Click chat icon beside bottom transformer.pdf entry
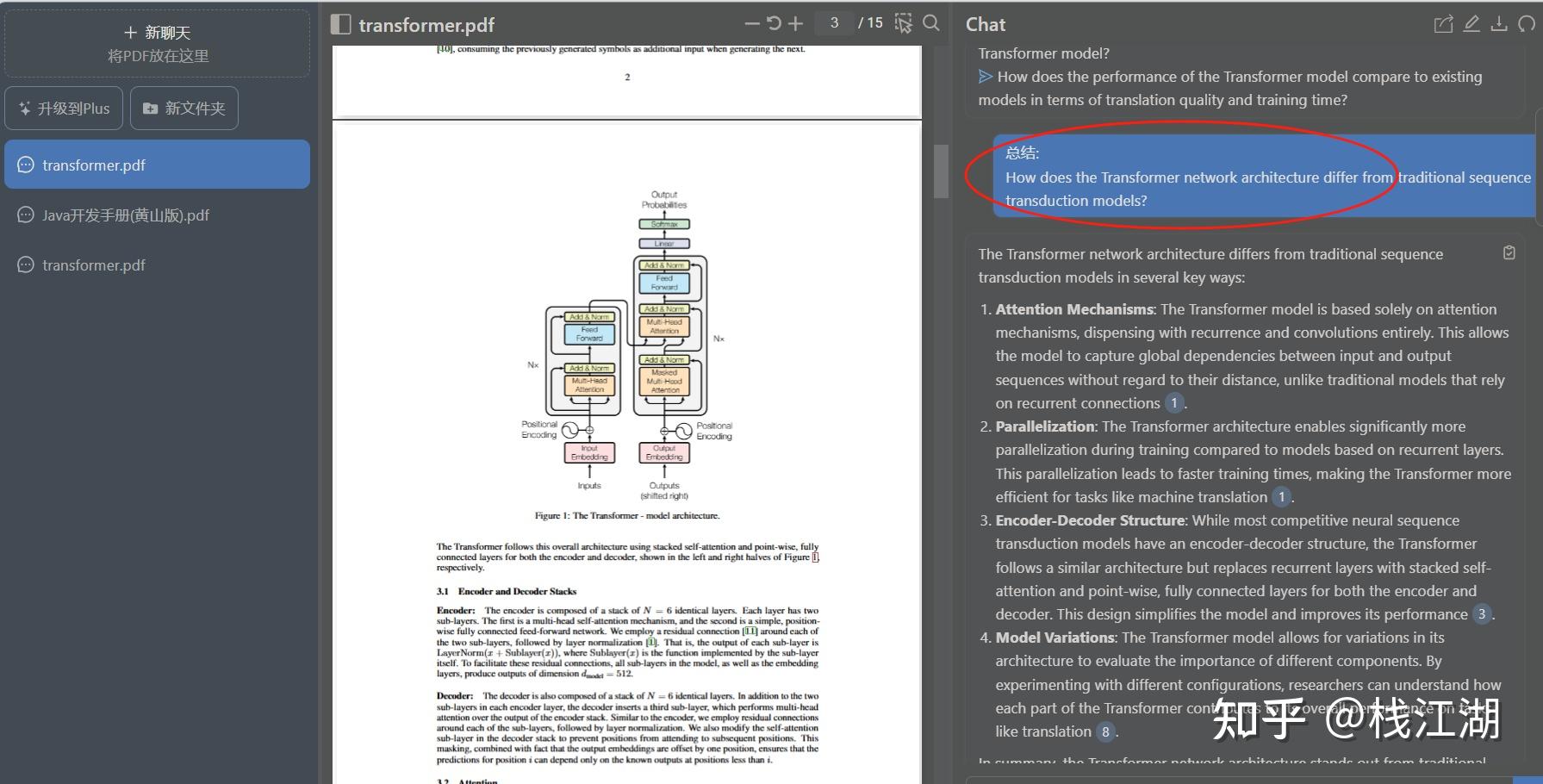Image resolution: width=1543 pixels, height=784 pixels. pos(26,265)
